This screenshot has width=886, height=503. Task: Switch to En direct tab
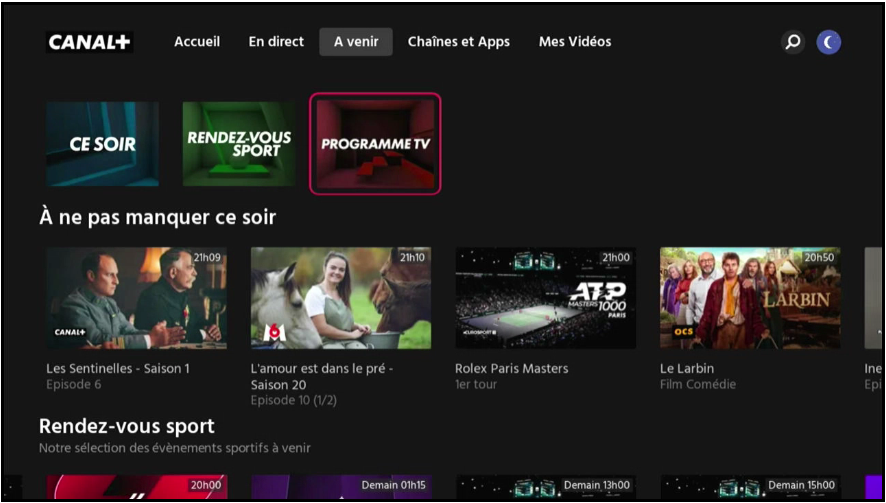pos(277,42)
